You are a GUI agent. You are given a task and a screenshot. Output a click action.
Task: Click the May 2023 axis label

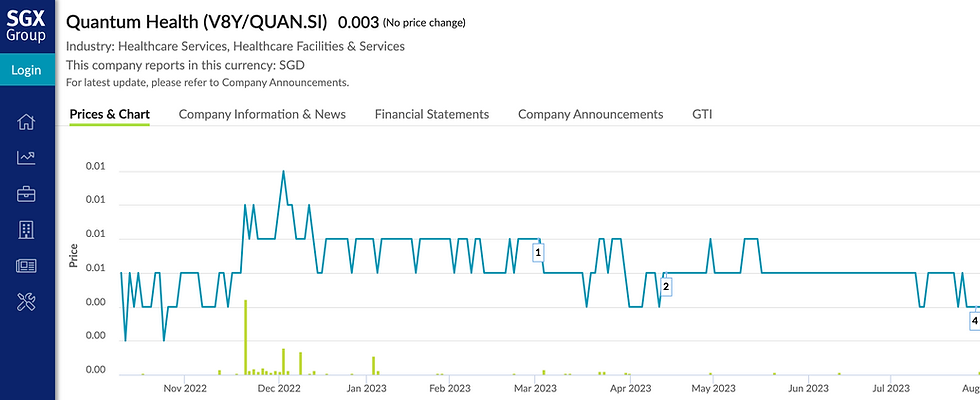(x=713, y=388)
